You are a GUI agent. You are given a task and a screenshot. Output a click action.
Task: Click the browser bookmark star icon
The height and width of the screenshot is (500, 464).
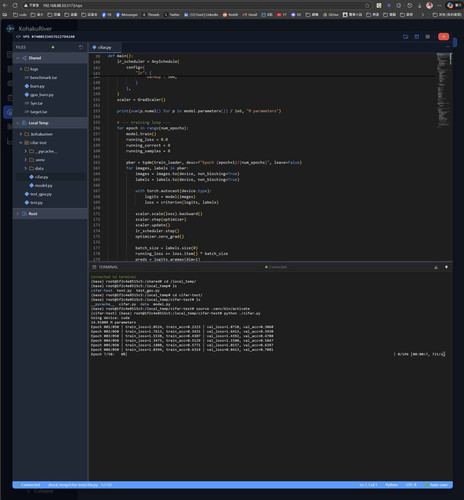367,5
